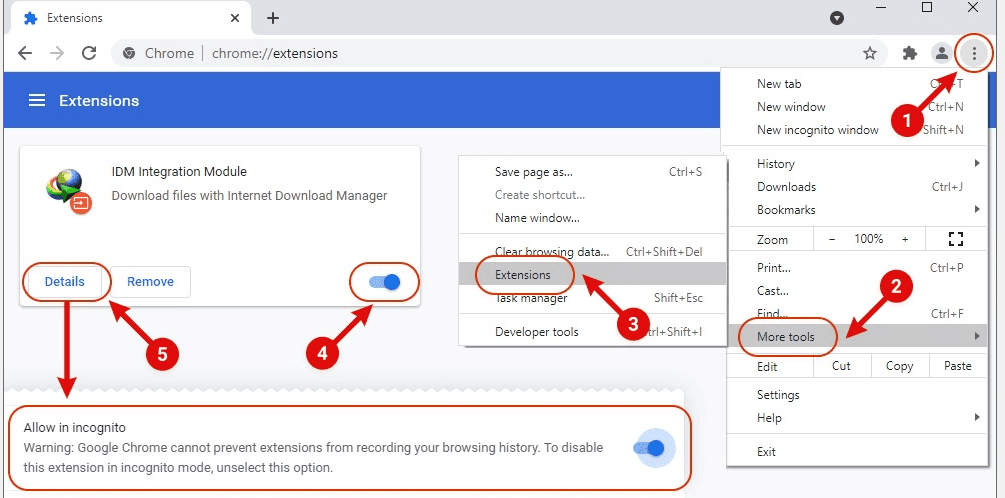Click the 100% zoom value
1005x498 pixels.
868,239
